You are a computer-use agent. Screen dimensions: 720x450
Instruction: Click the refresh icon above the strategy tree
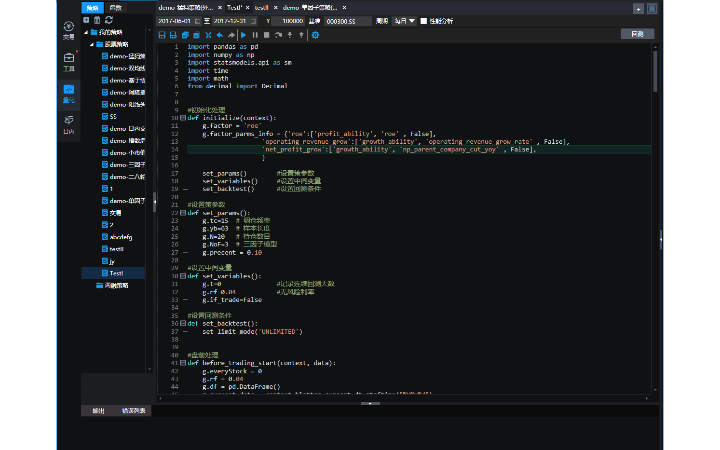[x=109, y=20]
